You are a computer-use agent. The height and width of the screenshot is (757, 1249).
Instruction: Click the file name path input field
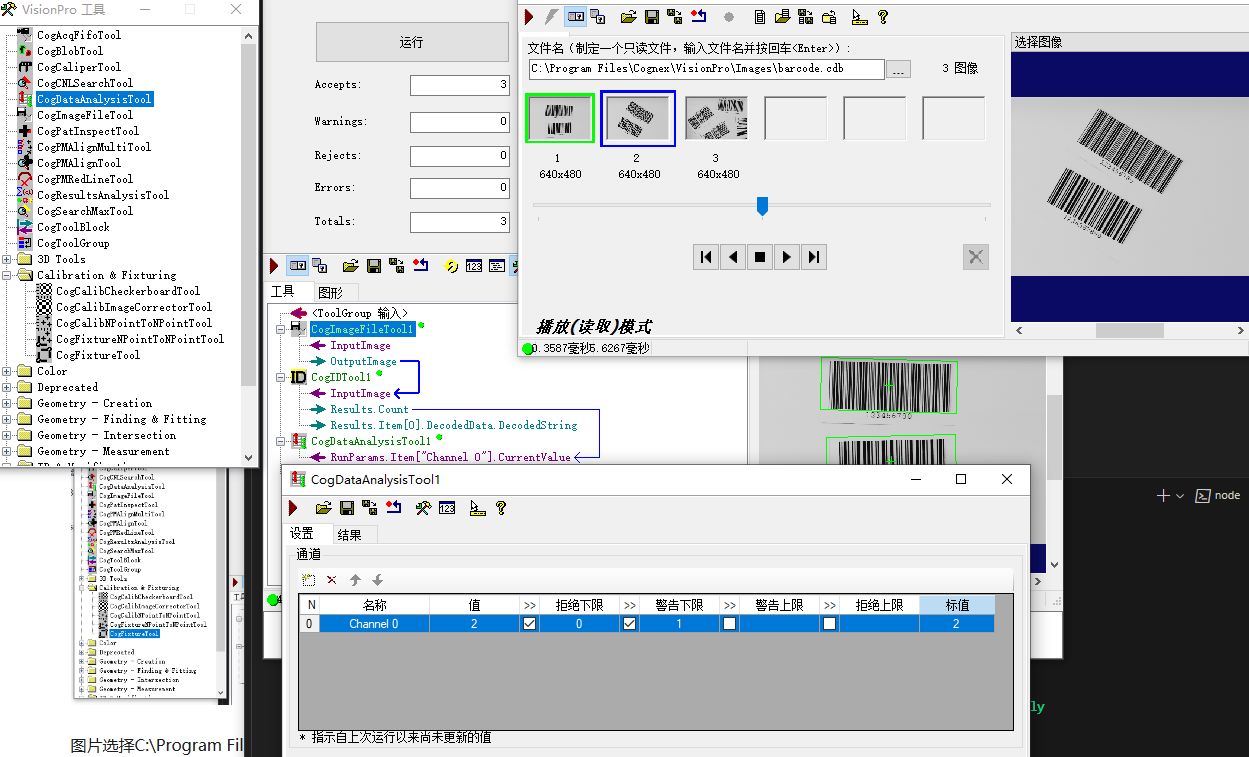pos(707,69)
